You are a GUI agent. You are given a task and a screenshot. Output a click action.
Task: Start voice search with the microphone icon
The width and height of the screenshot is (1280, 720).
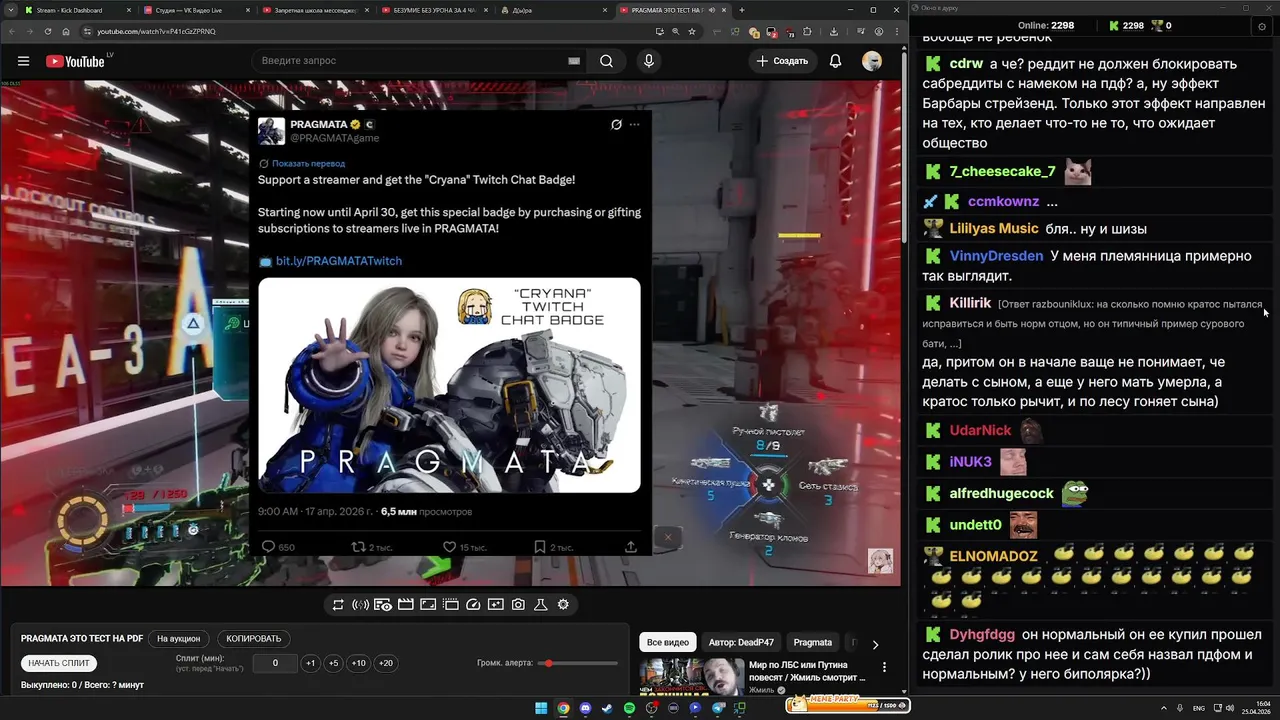click(x=649, y=61)
